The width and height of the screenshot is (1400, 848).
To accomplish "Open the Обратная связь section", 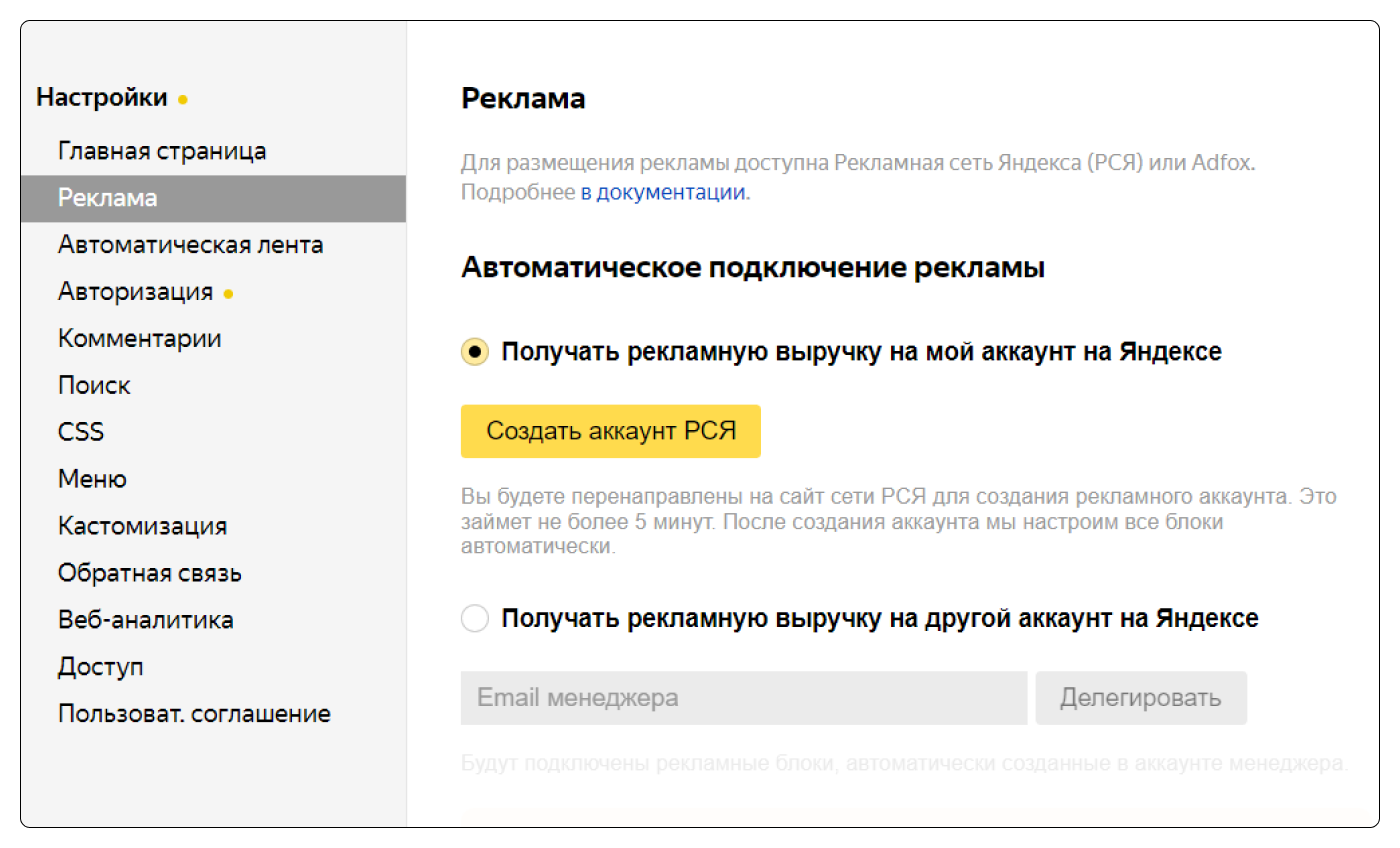I will 150,573.
